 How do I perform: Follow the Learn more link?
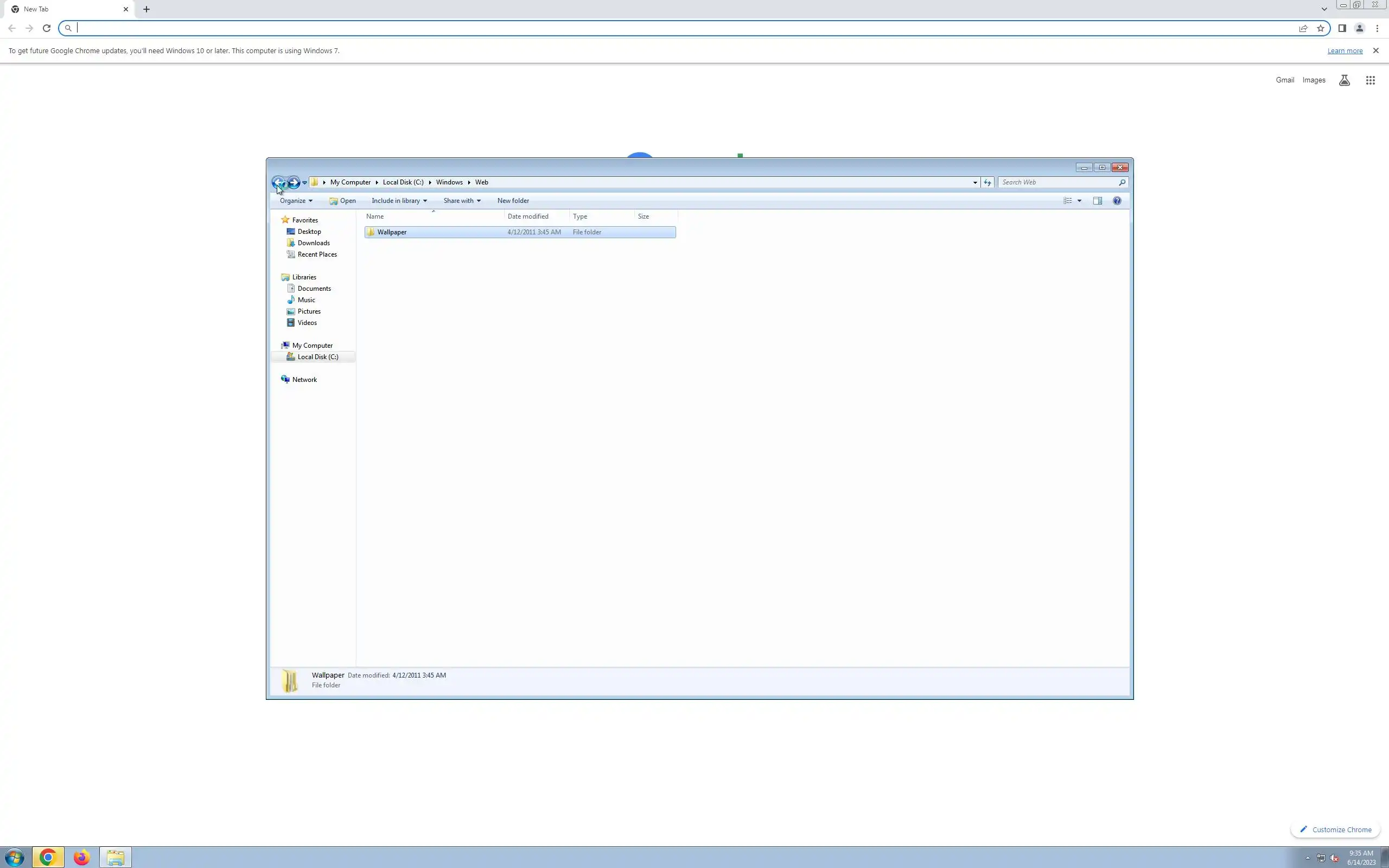[x=1345, y=50]
